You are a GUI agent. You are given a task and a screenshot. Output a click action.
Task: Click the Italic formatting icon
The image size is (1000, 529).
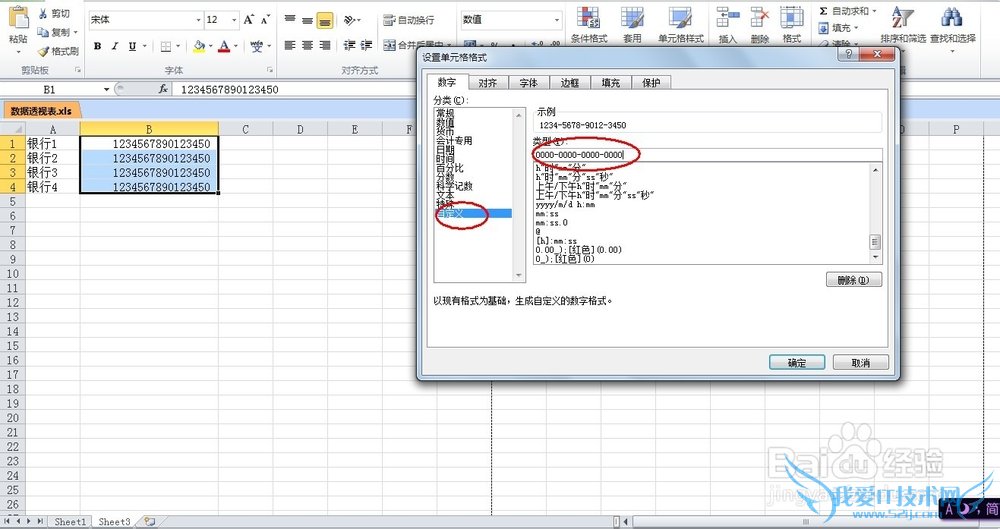point(116,46)
